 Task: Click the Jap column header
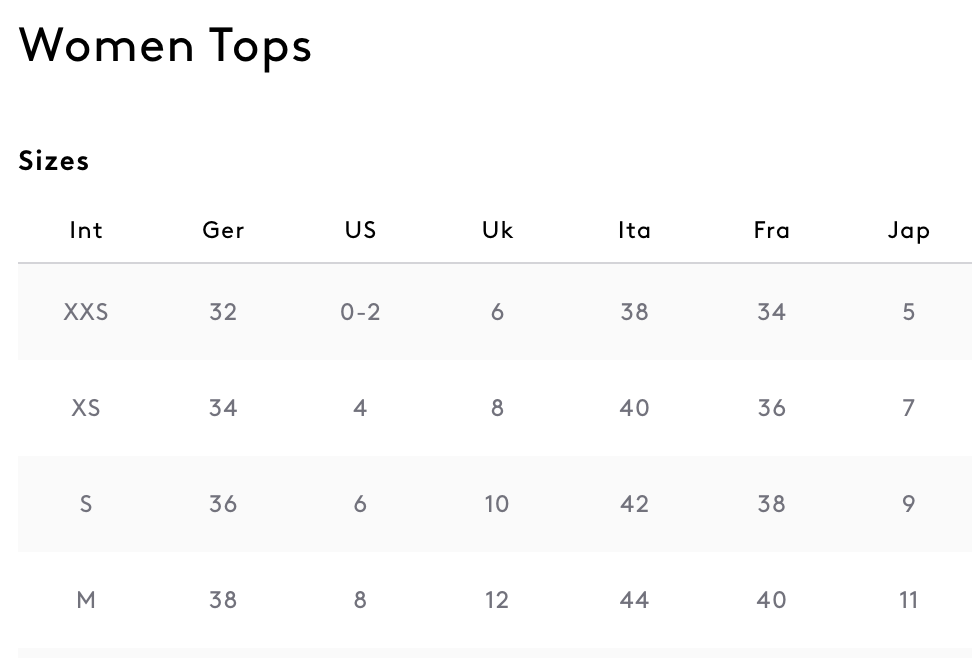(909, 231)
